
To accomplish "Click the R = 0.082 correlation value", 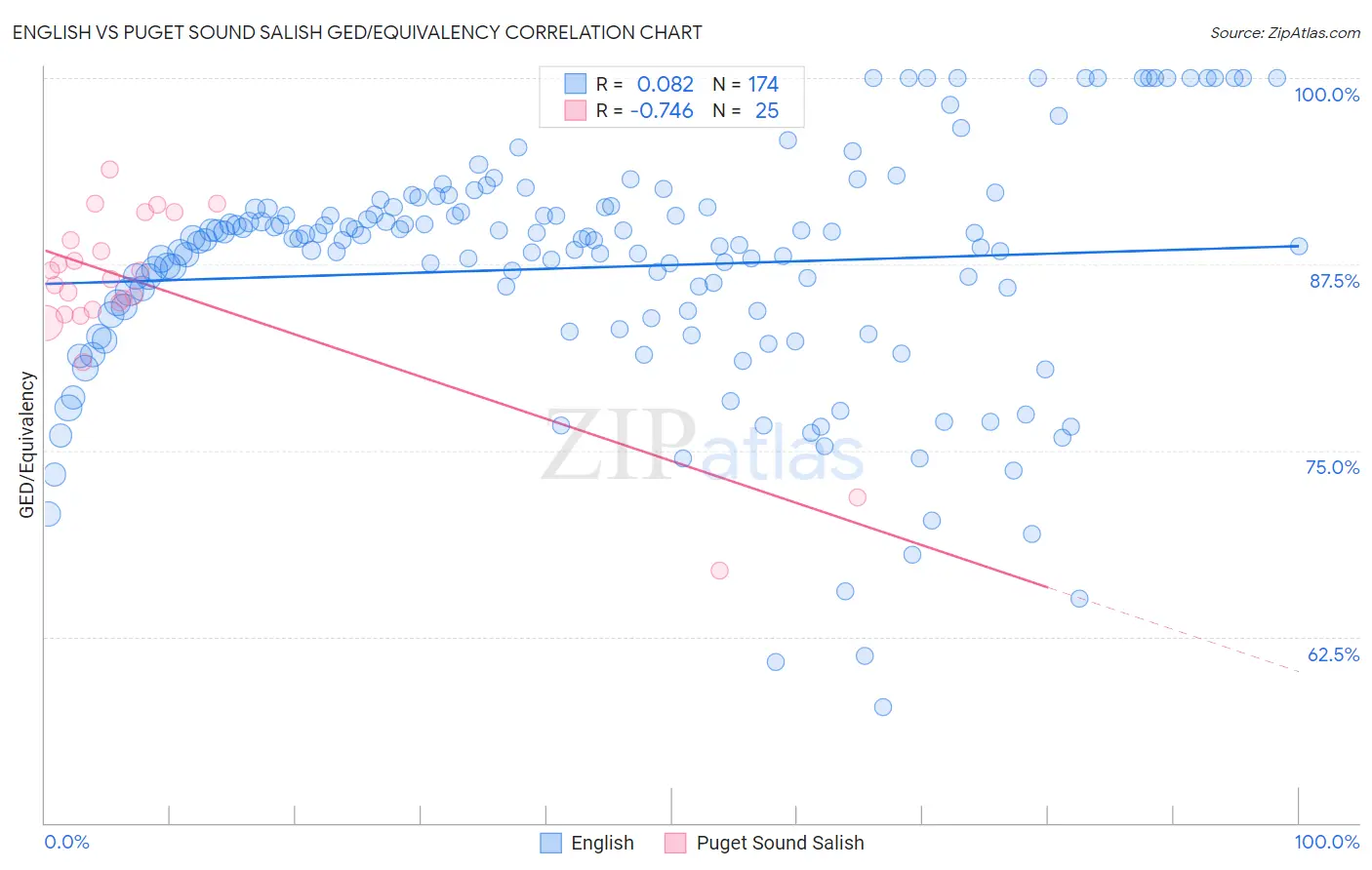I will point(645,84).
